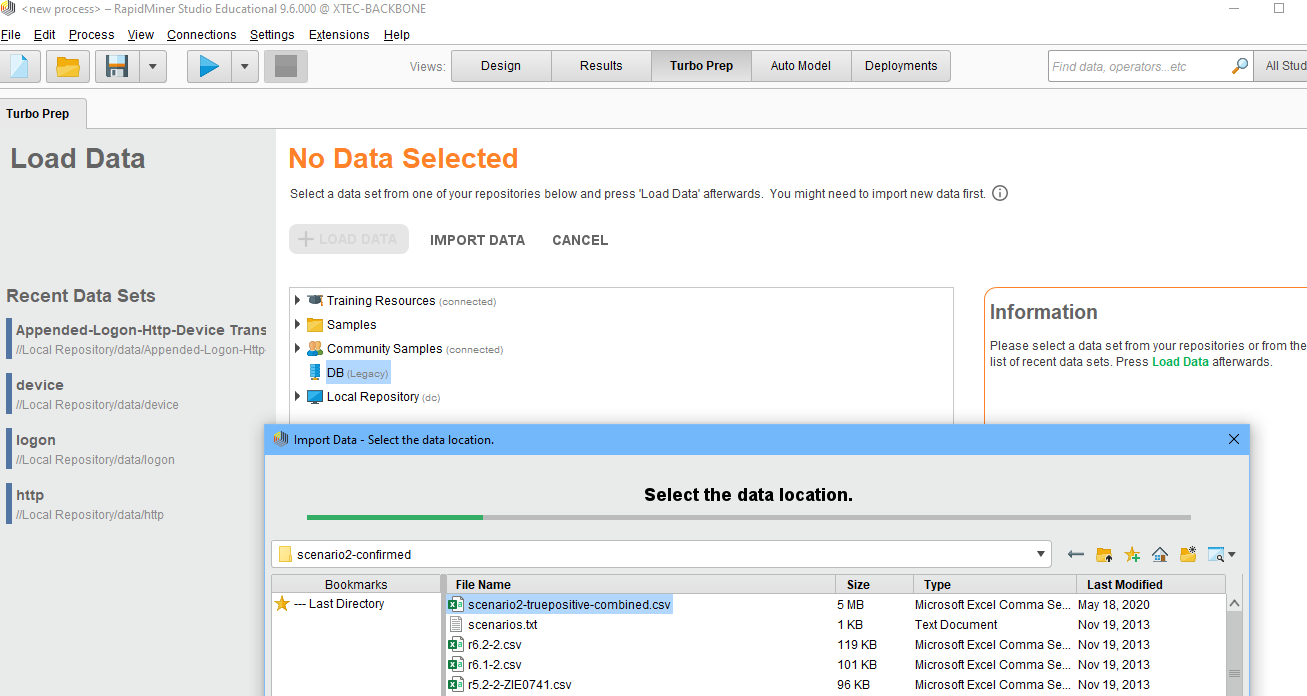Open the View menu
Image resolution: width=1307 pixels, height=696 pixels.
click(x=141, y=34)
